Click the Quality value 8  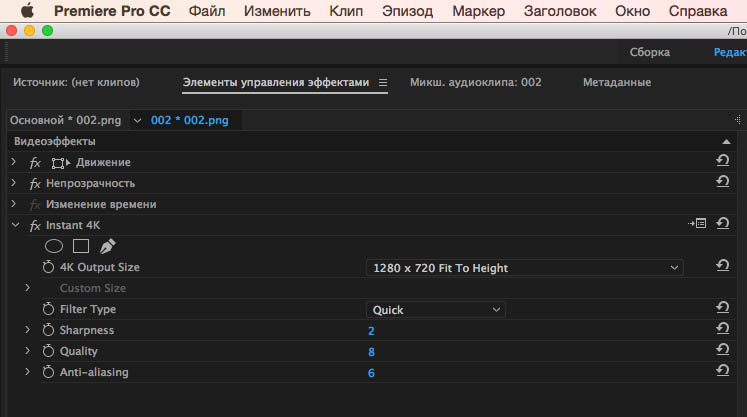point(371,352)
